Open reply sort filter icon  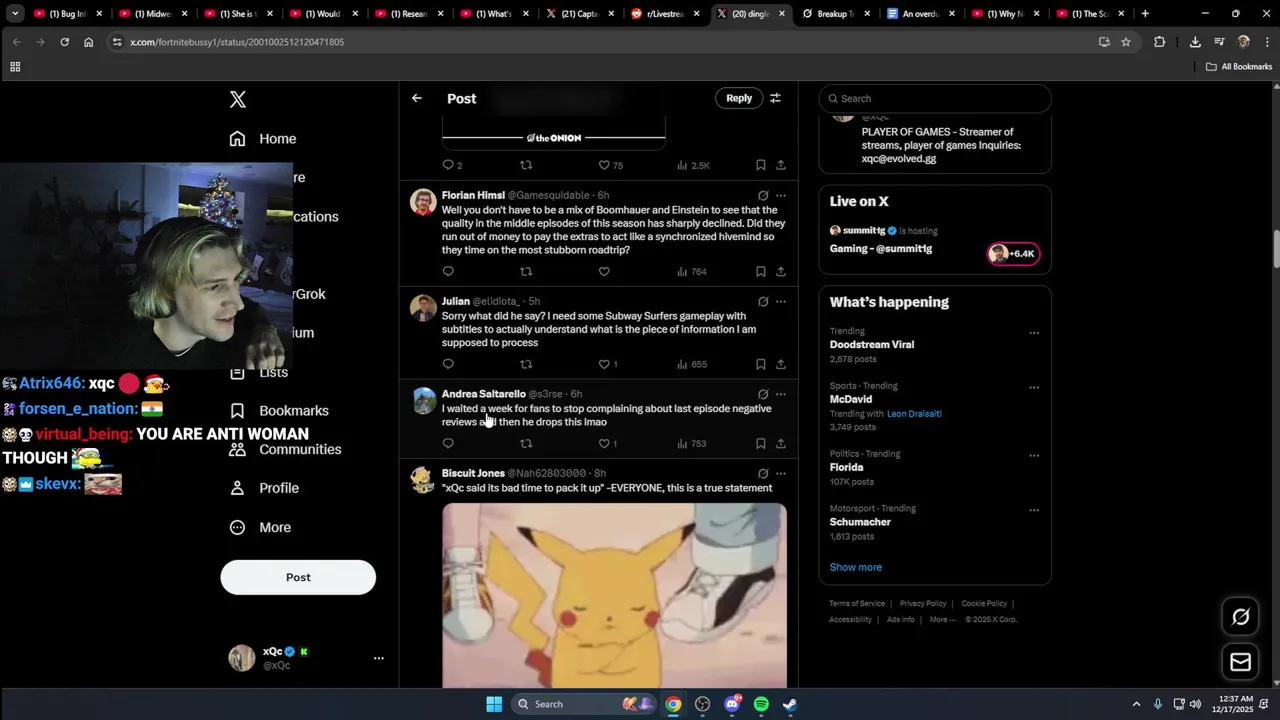(x=775, y=98)
